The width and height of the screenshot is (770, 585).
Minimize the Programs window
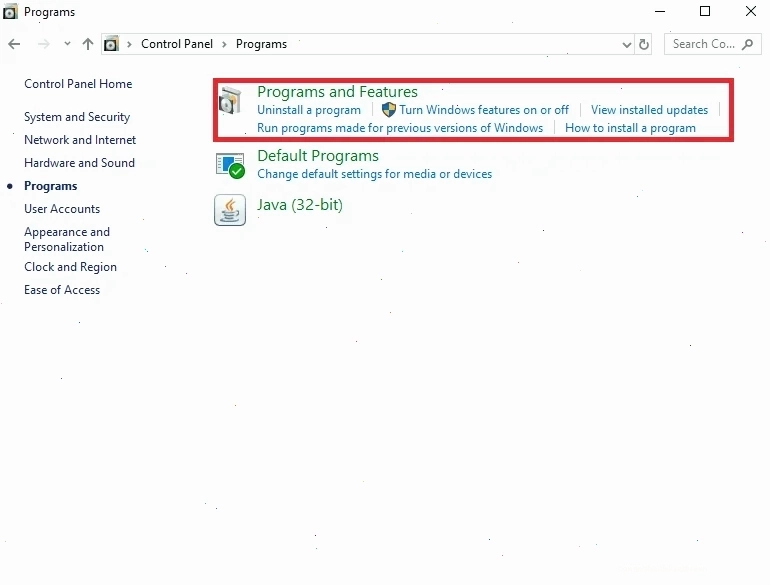(x=660, y=11)
